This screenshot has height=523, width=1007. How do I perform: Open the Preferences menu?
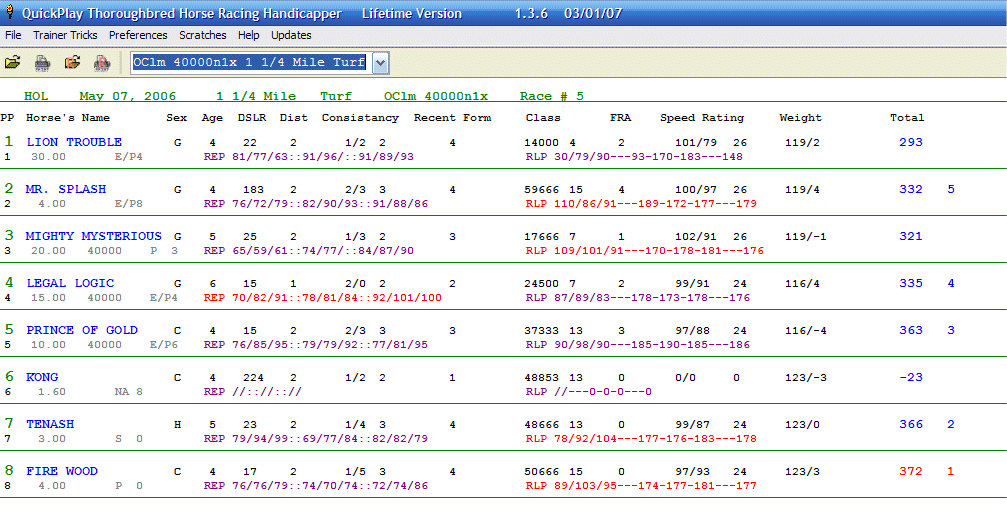coord(138,35)
